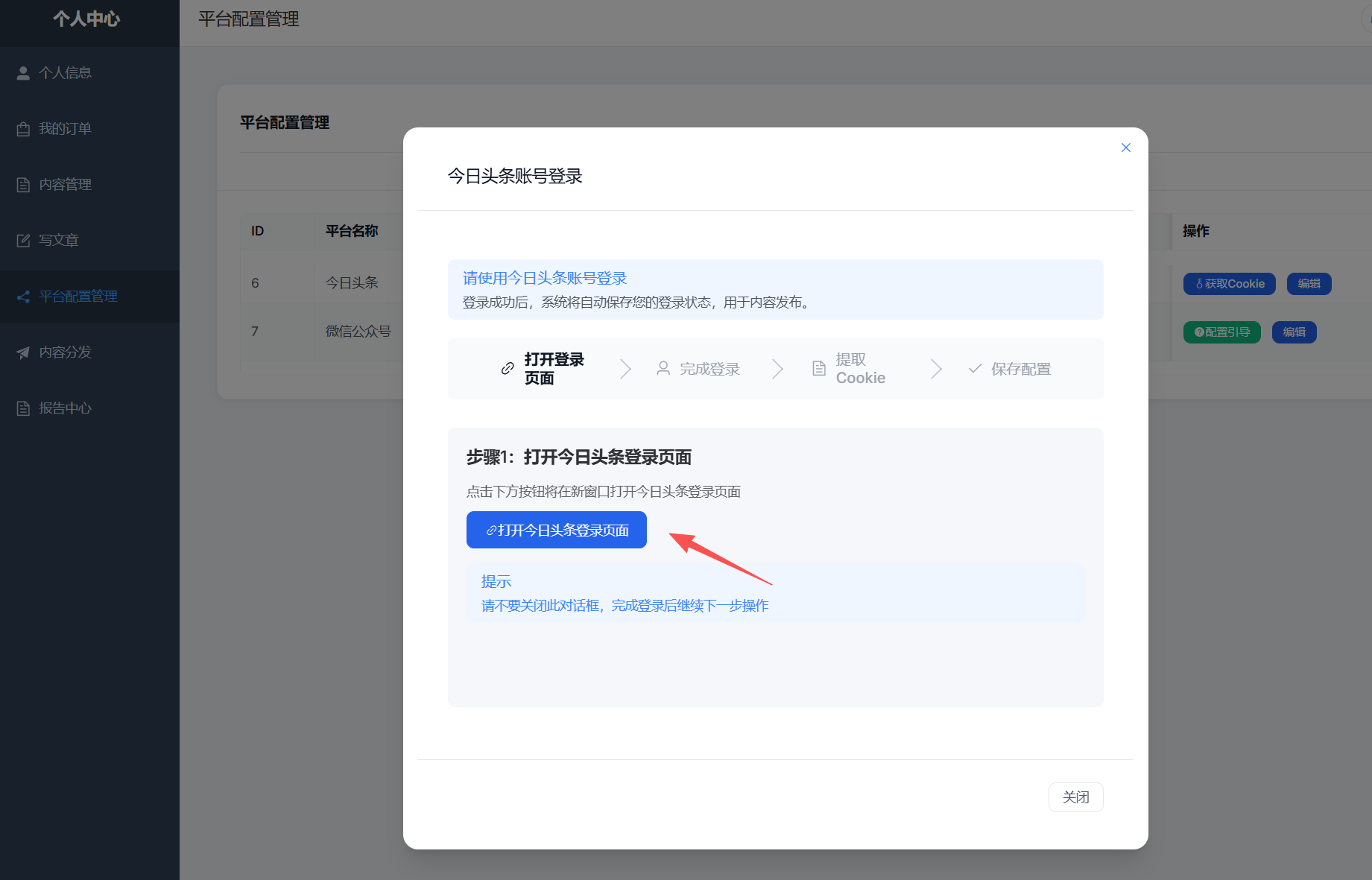The height and width of the screenshot is (880, 1372).
Task: Click the checkmark icon in 保存配置 step
Action: tap(975, 368)
